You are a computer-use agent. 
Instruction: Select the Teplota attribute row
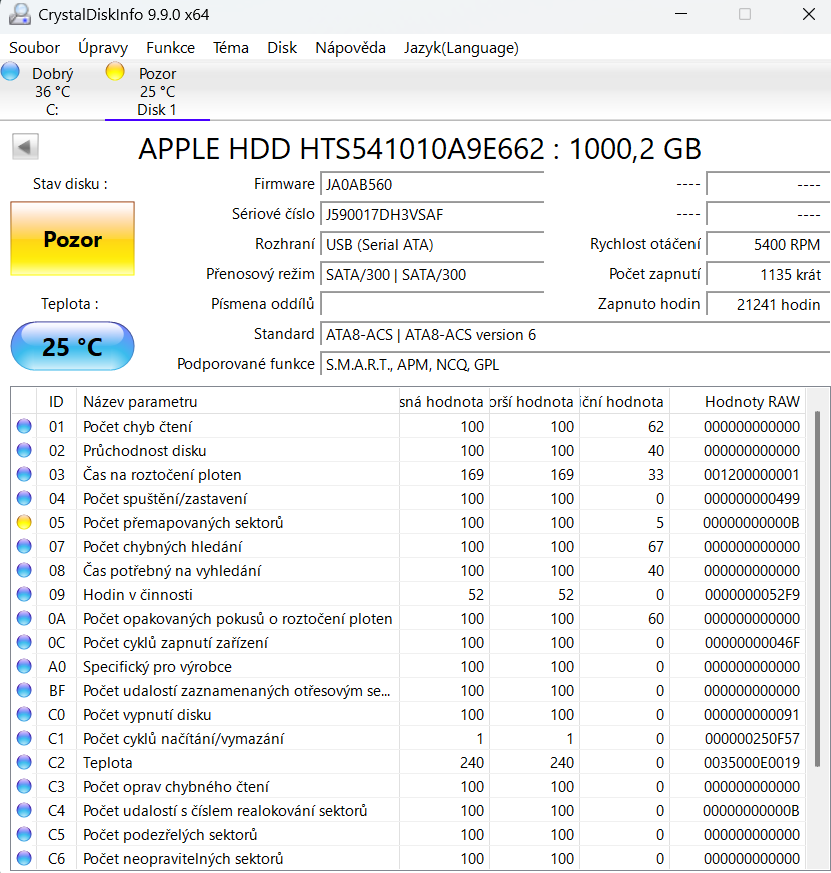coord(408,762)
